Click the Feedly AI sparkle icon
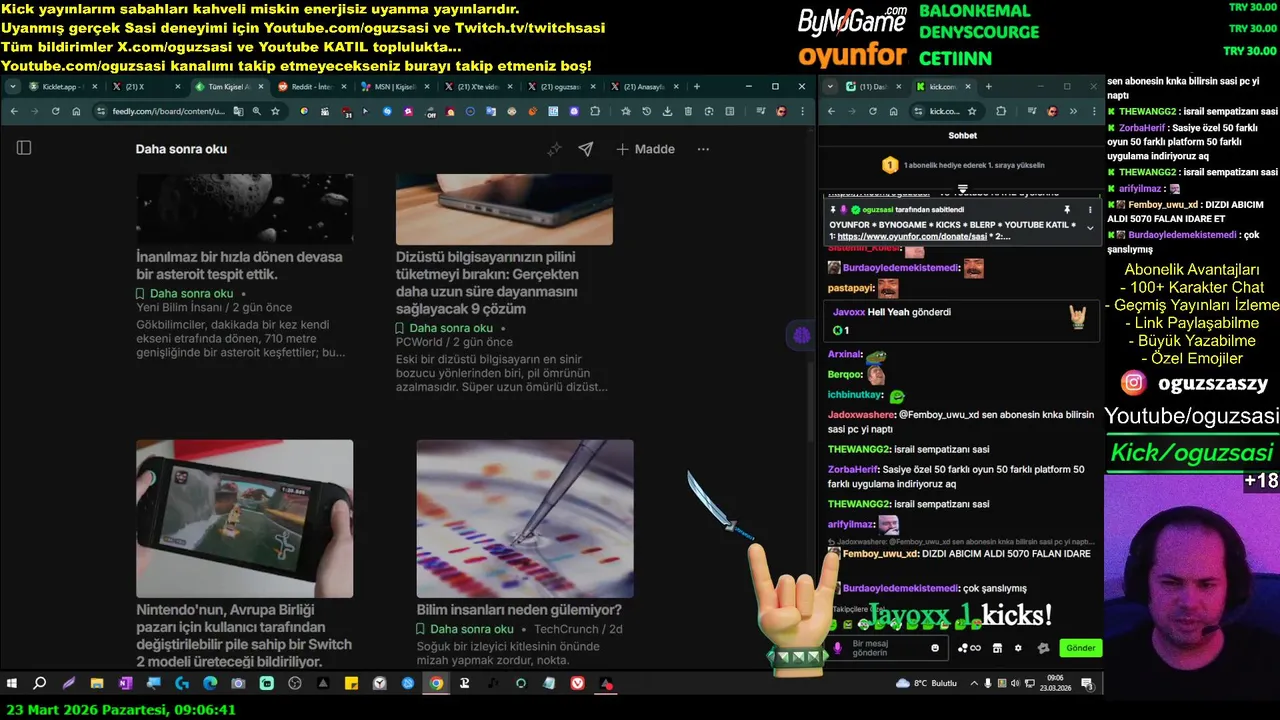This screenshot has width=1280, height=720. [554, 149]
